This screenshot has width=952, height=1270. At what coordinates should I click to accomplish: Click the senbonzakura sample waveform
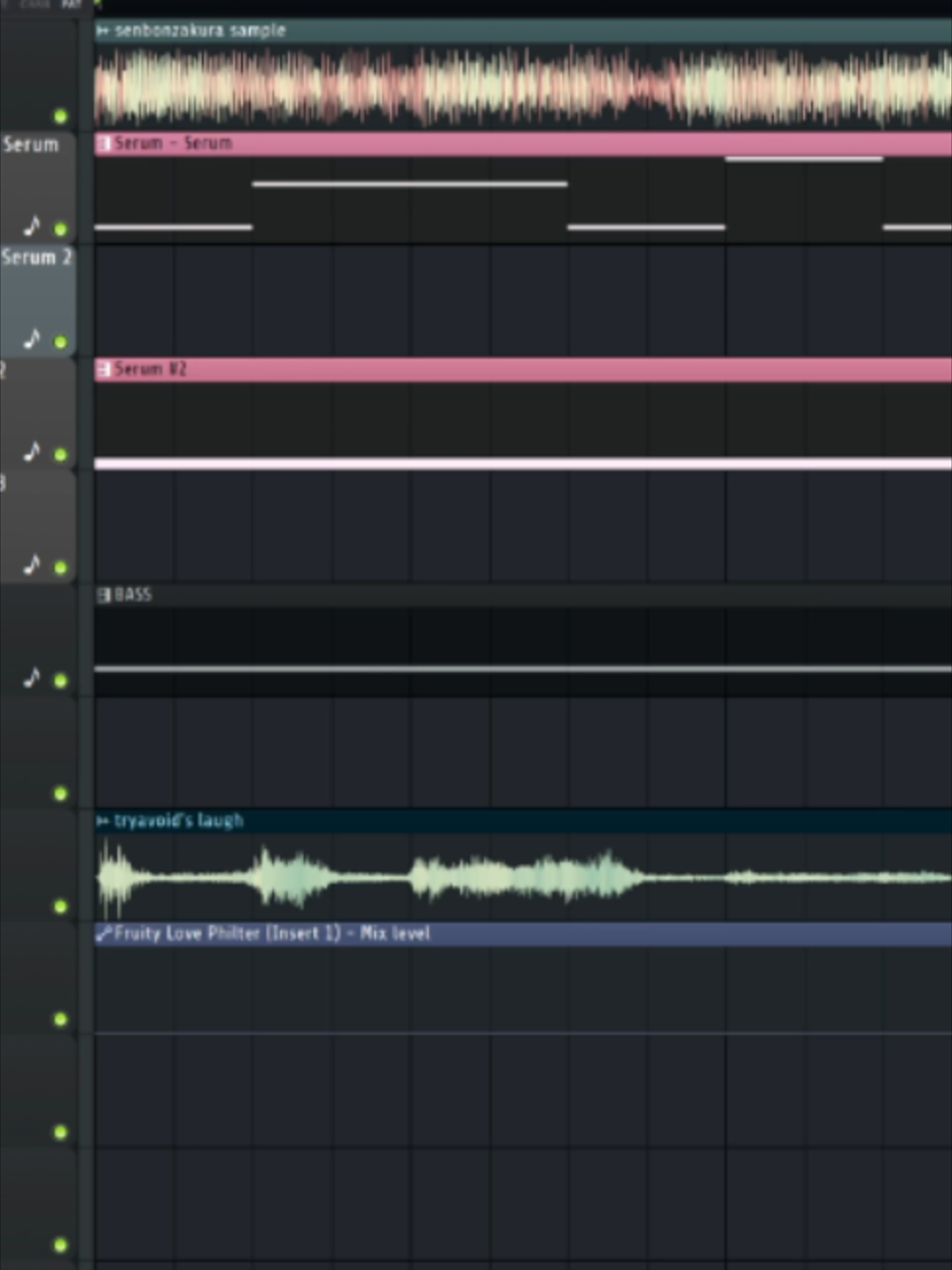click(523, 86)
